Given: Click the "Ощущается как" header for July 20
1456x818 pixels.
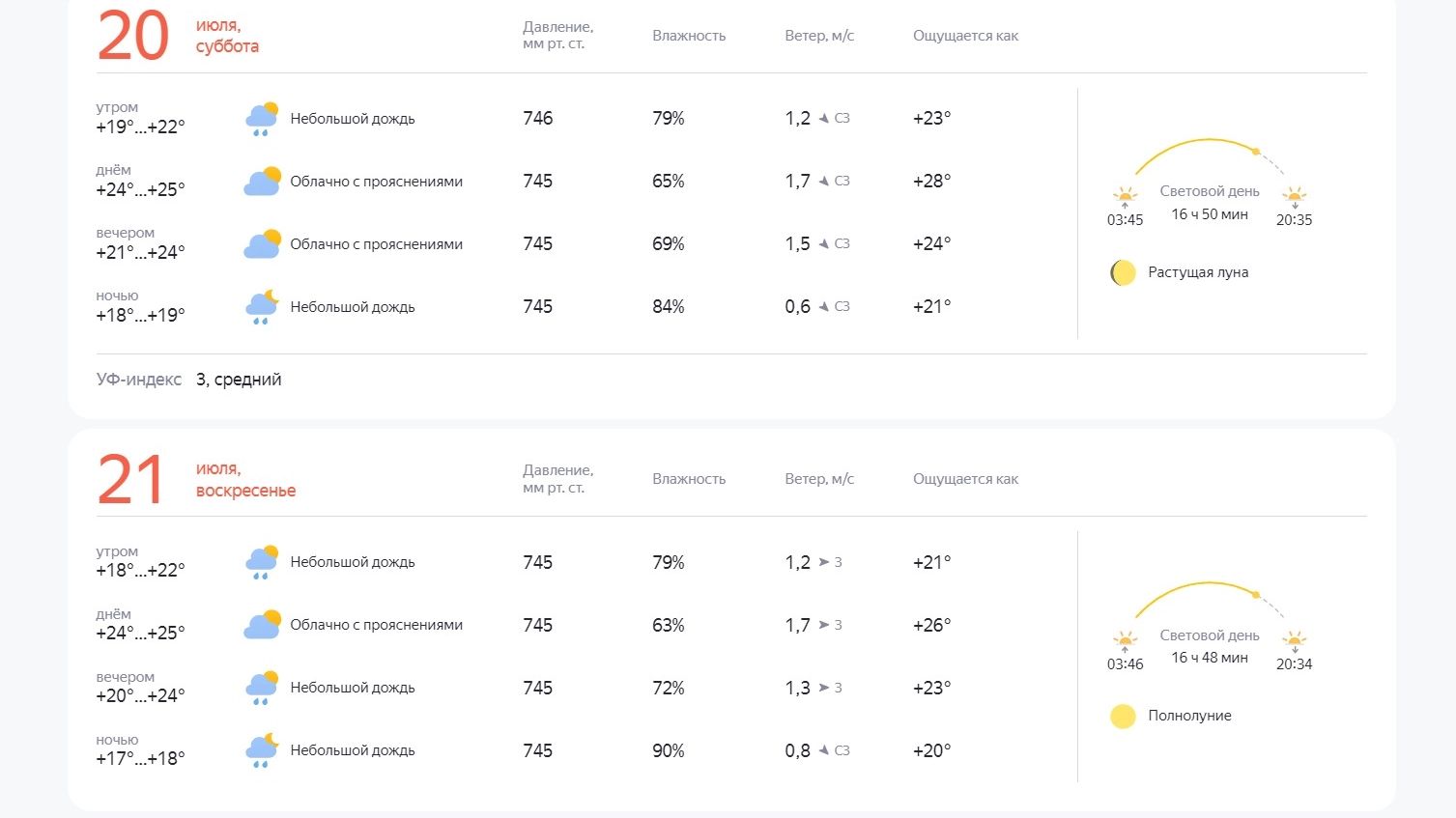Looking at the screenshot, I should 965,36.
